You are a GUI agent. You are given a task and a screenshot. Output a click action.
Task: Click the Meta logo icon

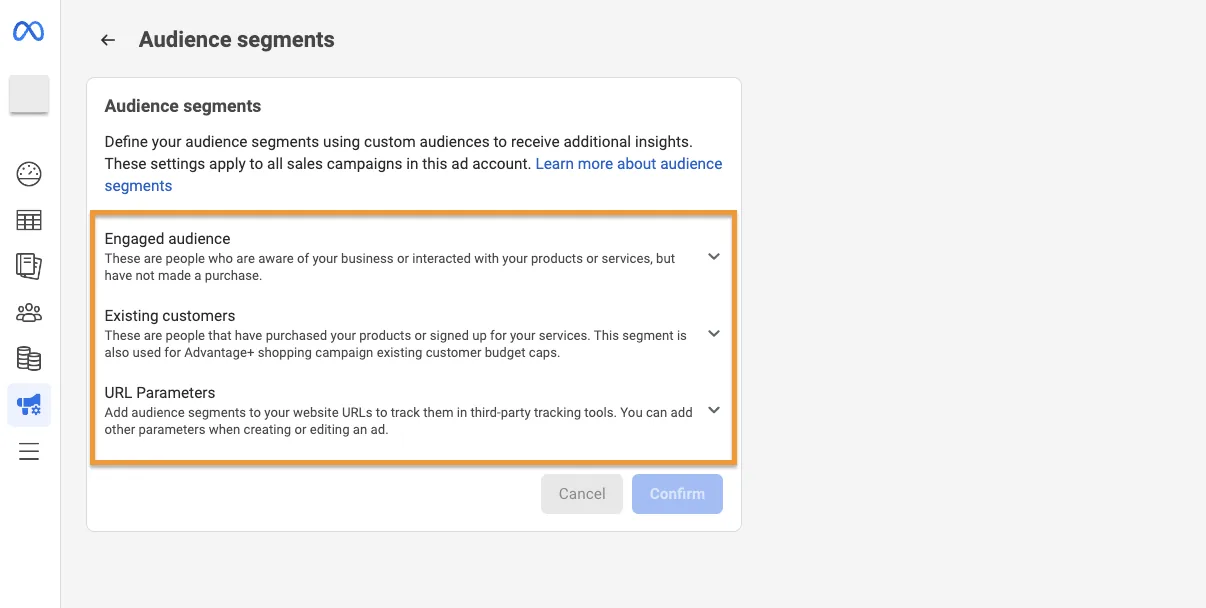point(28,32)
